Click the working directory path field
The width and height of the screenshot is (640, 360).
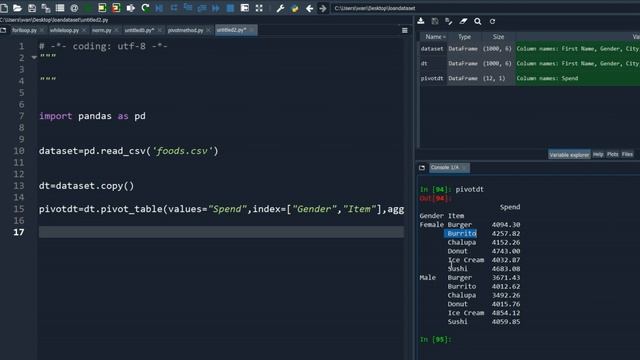[486, 8]
